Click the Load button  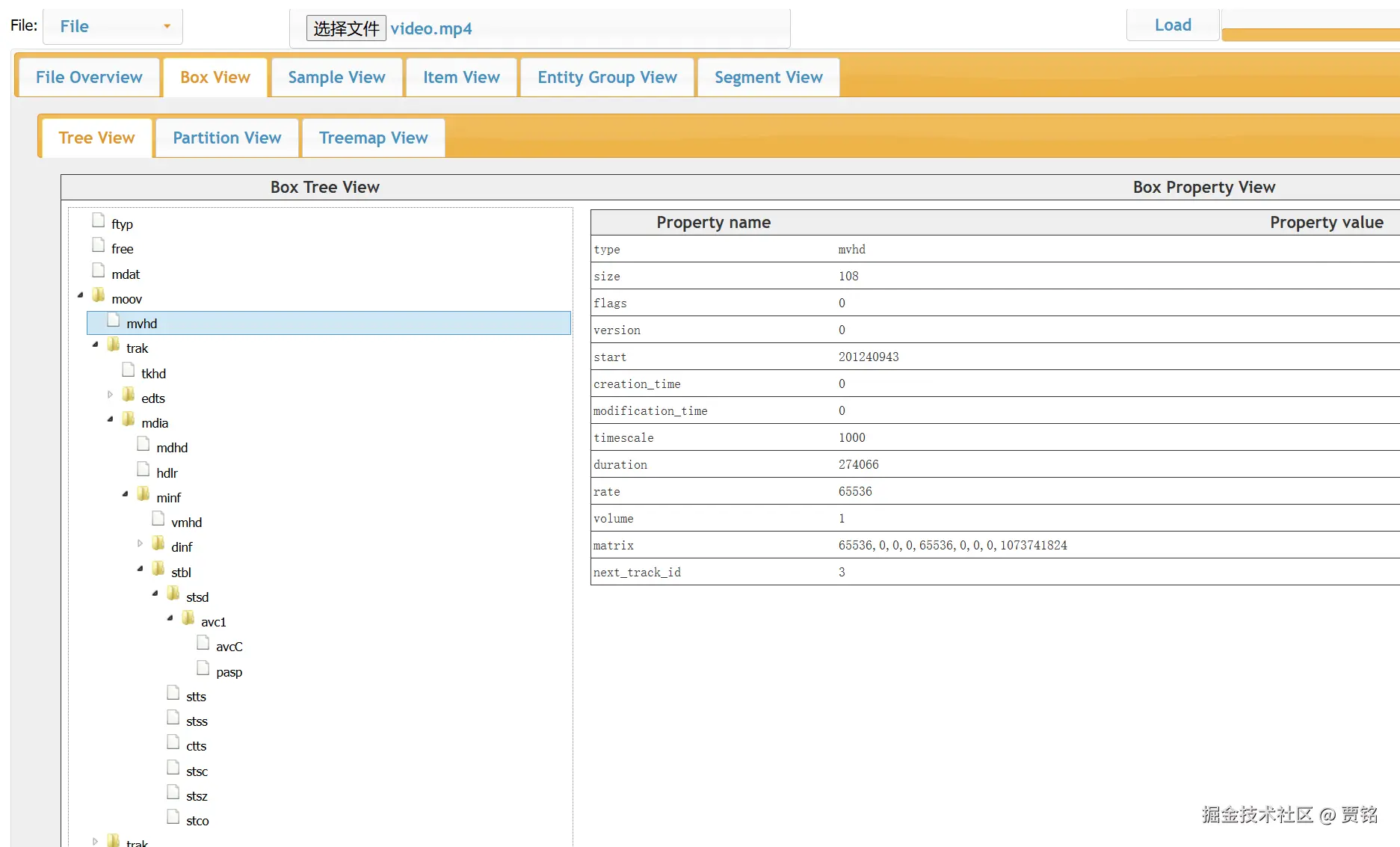click(x=1173, y=25)
